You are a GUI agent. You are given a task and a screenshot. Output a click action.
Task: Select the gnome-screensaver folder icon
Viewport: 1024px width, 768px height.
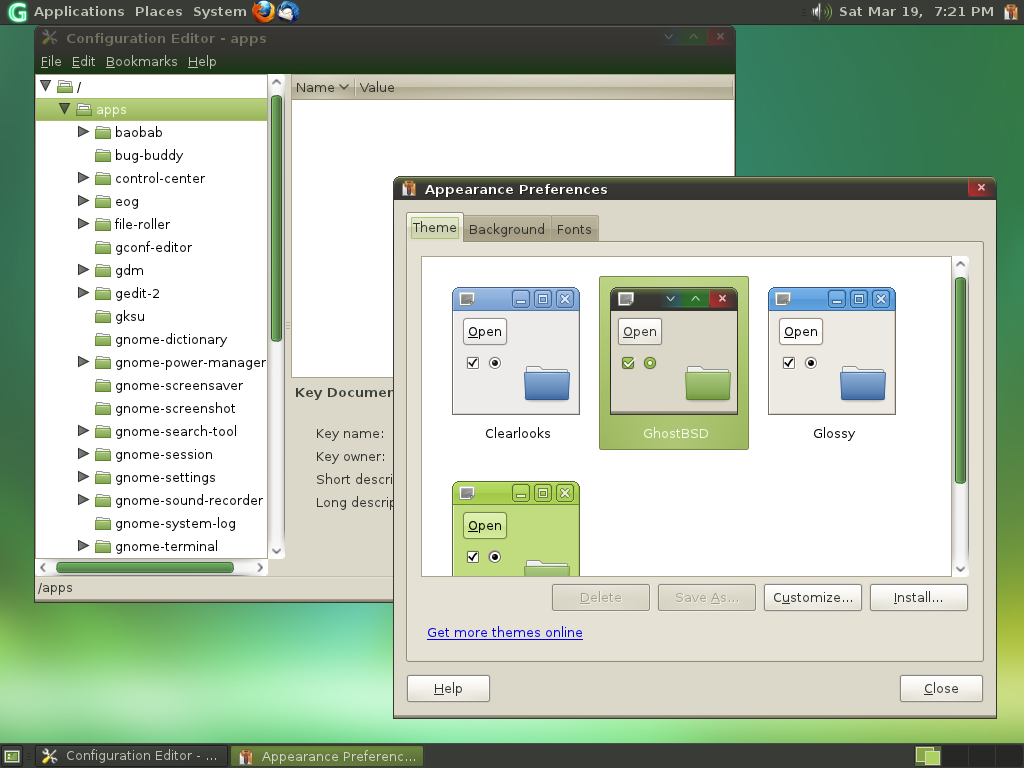click(x=103, y=386)
